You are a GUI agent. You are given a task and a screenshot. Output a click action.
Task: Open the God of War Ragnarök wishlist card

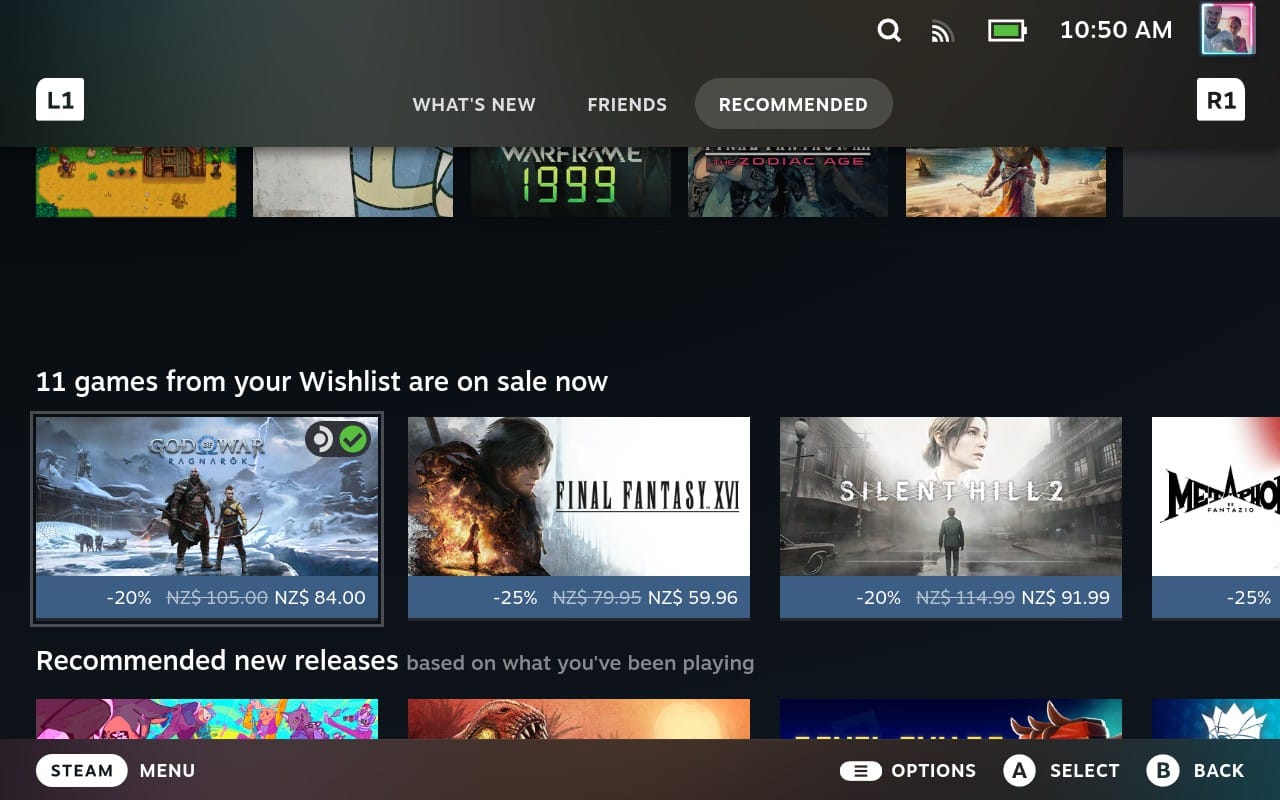207,518
